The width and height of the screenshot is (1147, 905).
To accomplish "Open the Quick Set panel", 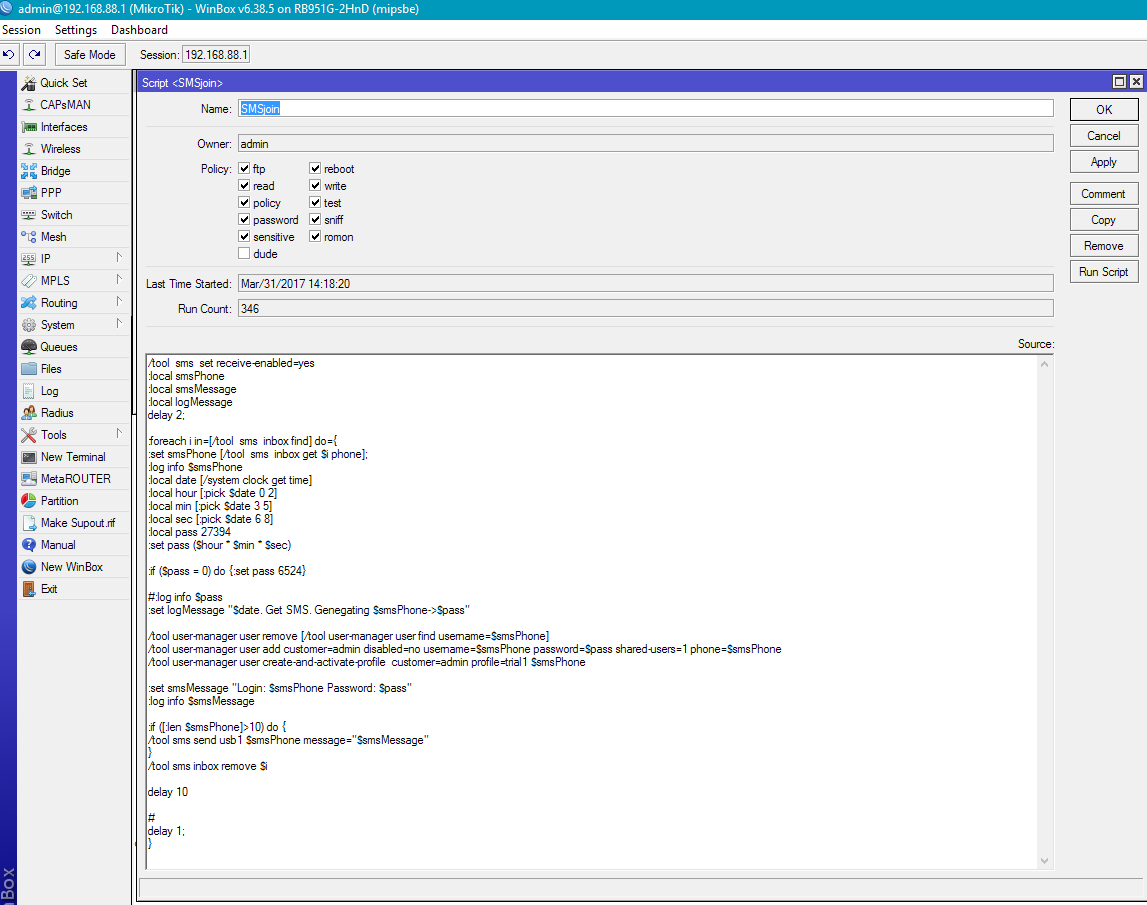I will click(65, 82).
